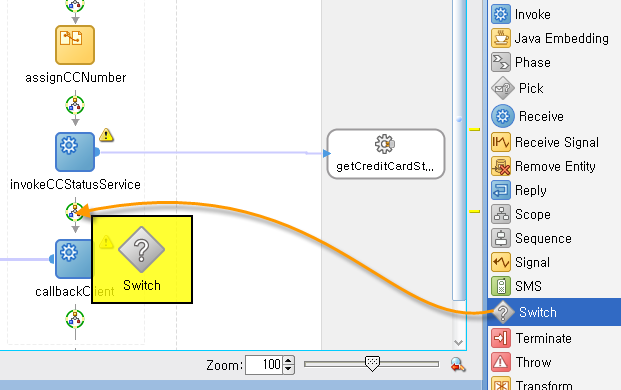Click the Switch question-mark diamond in palette
This screenshot has width=621, height=390.
click(503, 312)
